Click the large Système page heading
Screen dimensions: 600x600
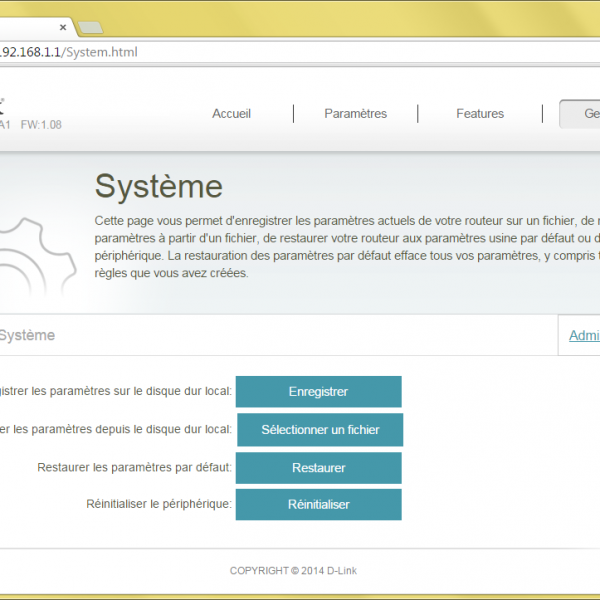click(x=158, y=186)
